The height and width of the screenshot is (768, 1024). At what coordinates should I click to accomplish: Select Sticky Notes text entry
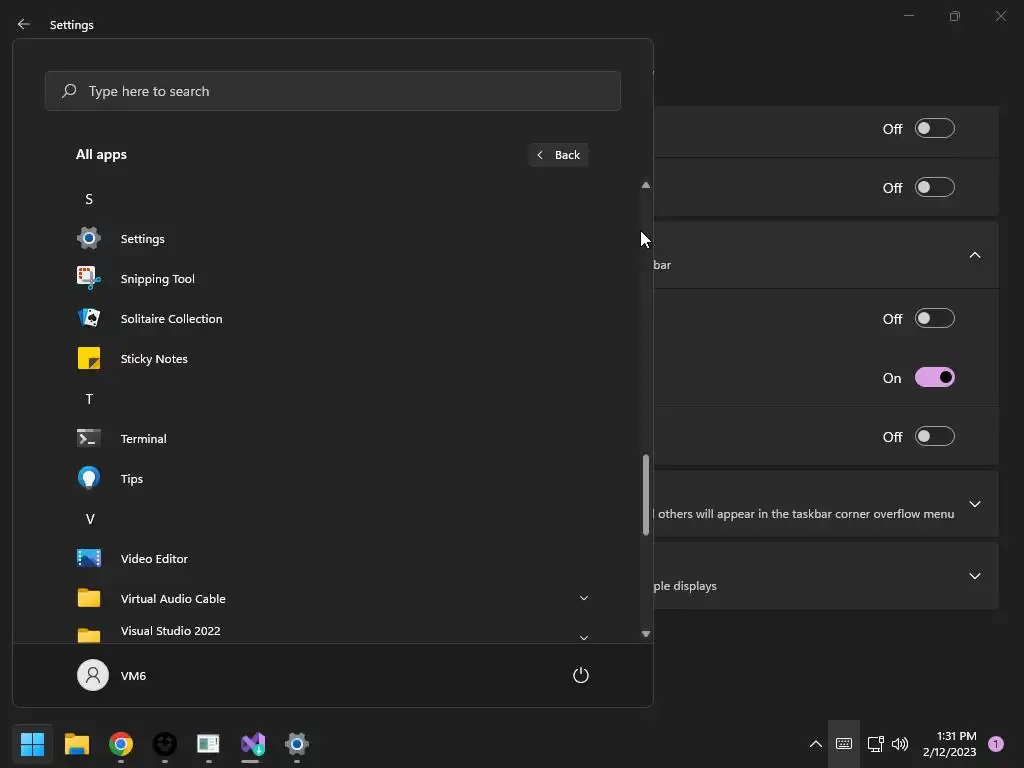coord(154,359)
